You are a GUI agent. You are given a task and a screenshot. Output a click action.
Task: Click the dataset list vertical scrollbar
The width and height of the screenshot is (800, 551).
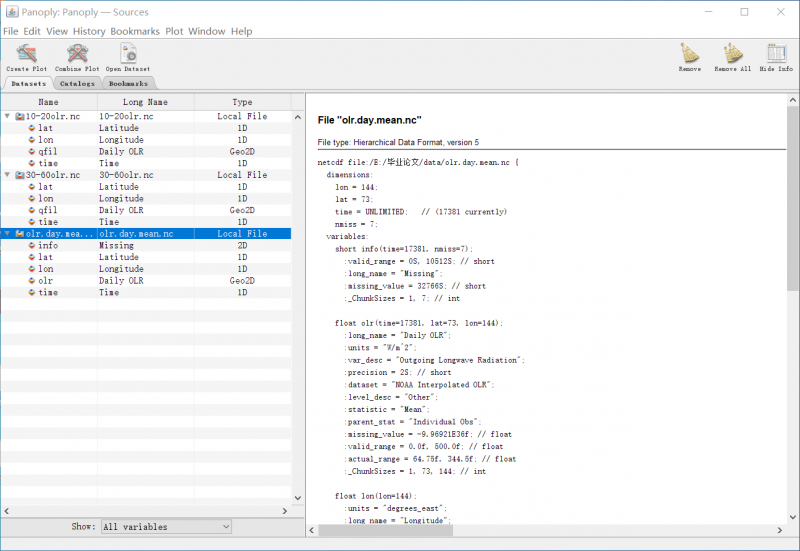click(297, 300)
